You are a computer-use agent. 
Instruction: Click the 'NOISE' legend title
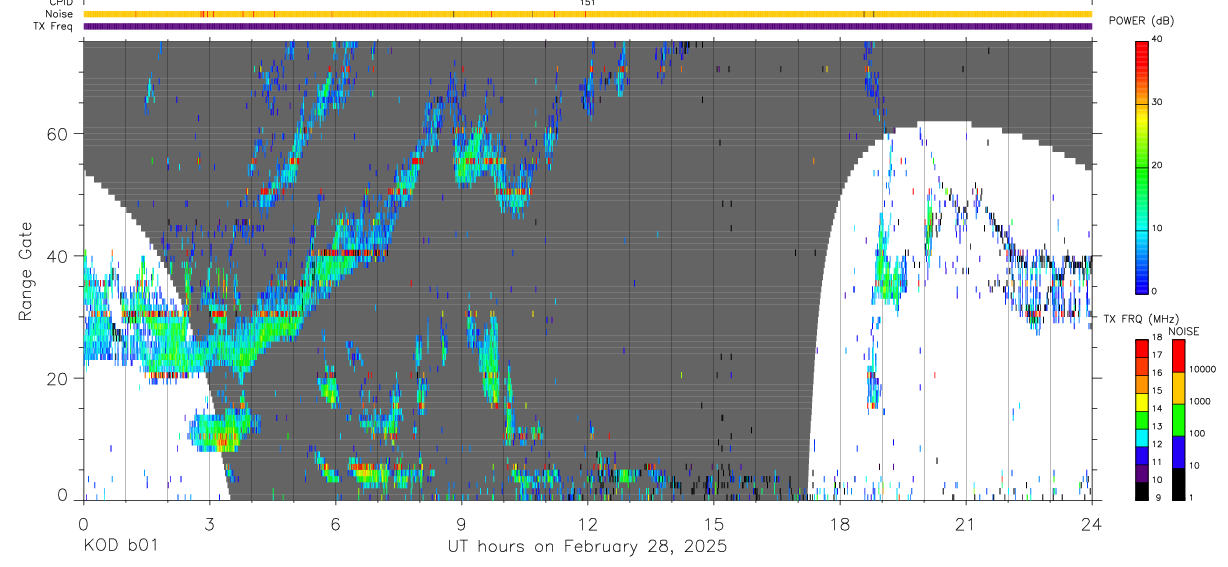(1183, 331)
